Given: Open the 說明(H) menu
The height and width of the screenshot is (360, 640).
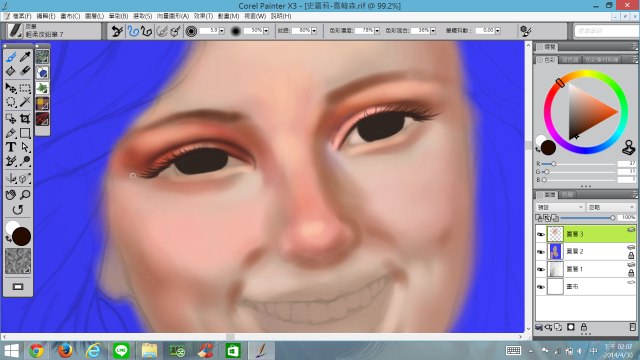Looking at the screenshot, I should (281, 16).
